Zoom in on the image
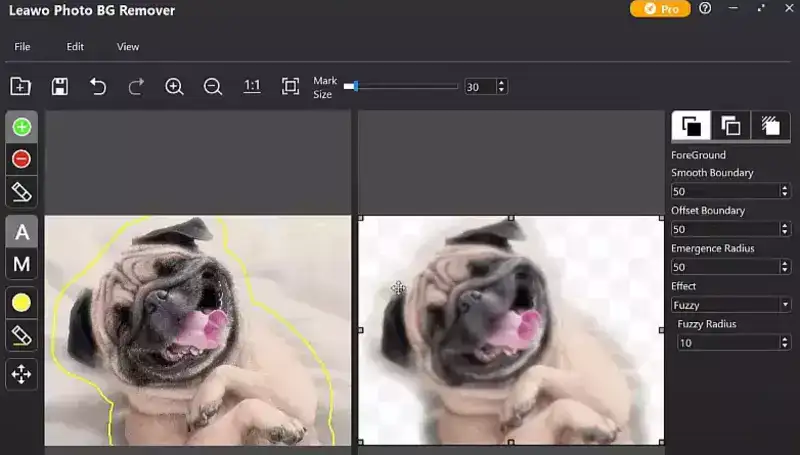The image size is (800, 455). (174, 86)
